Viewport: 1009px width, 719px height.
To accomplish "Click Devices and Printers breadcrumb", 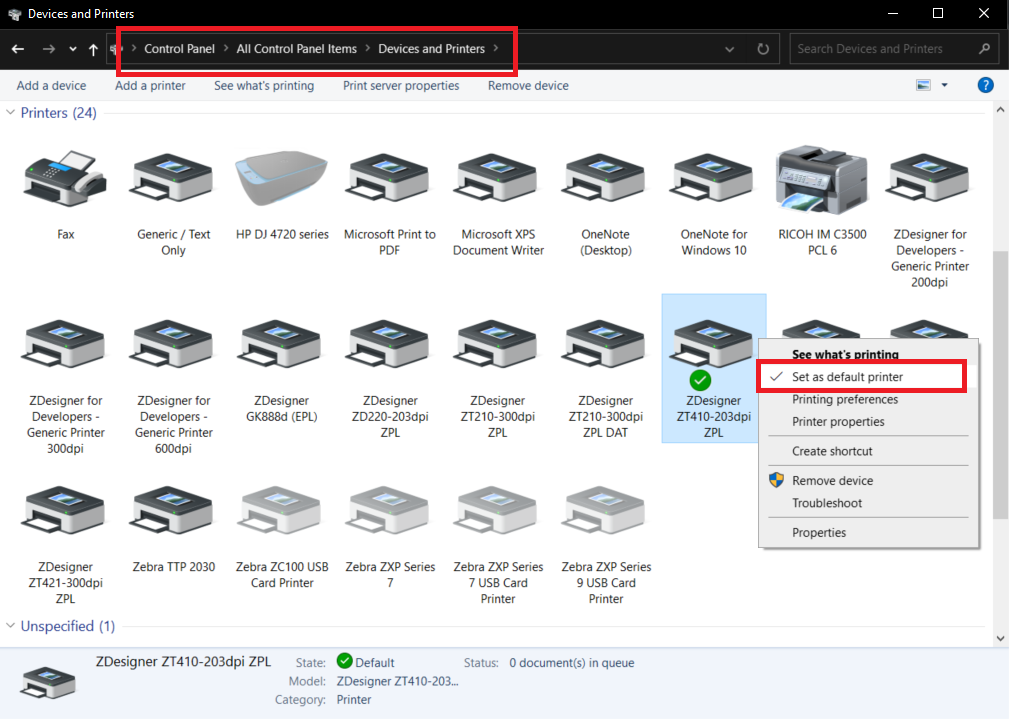I will (x=432, y=49).
